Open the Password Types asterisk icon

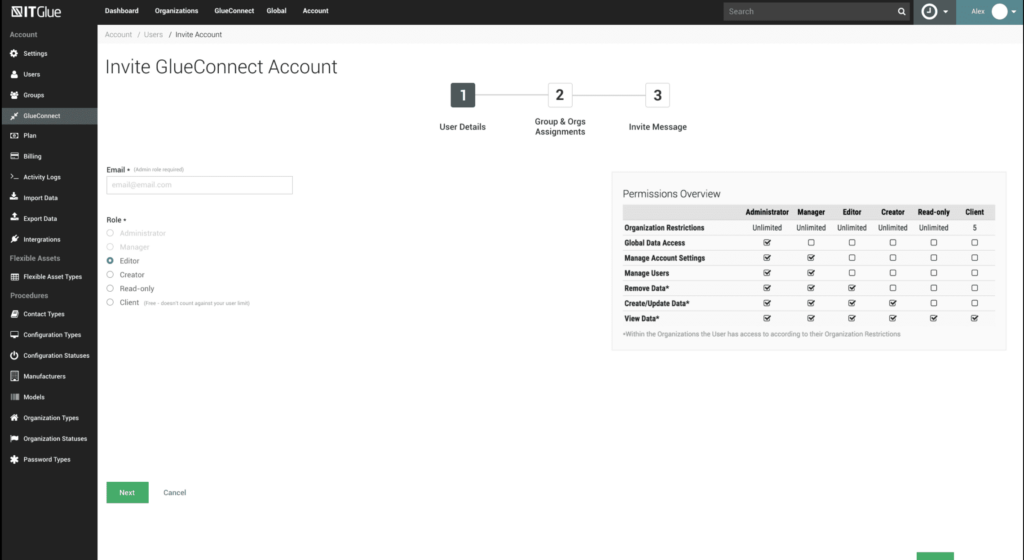14,459
